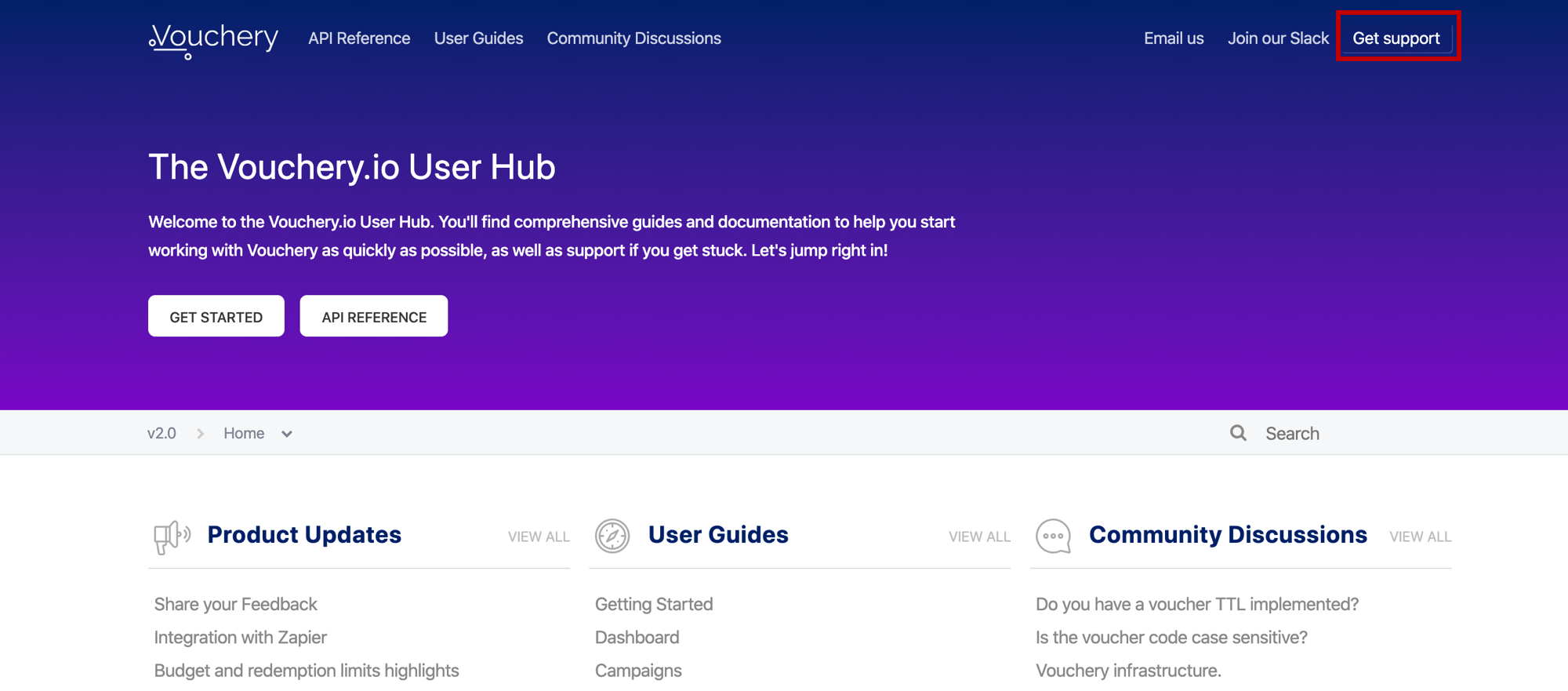Open Budget and redemption limits highlights
Viewport: 1568px width, 691px height.
click(x=307, y=671)
